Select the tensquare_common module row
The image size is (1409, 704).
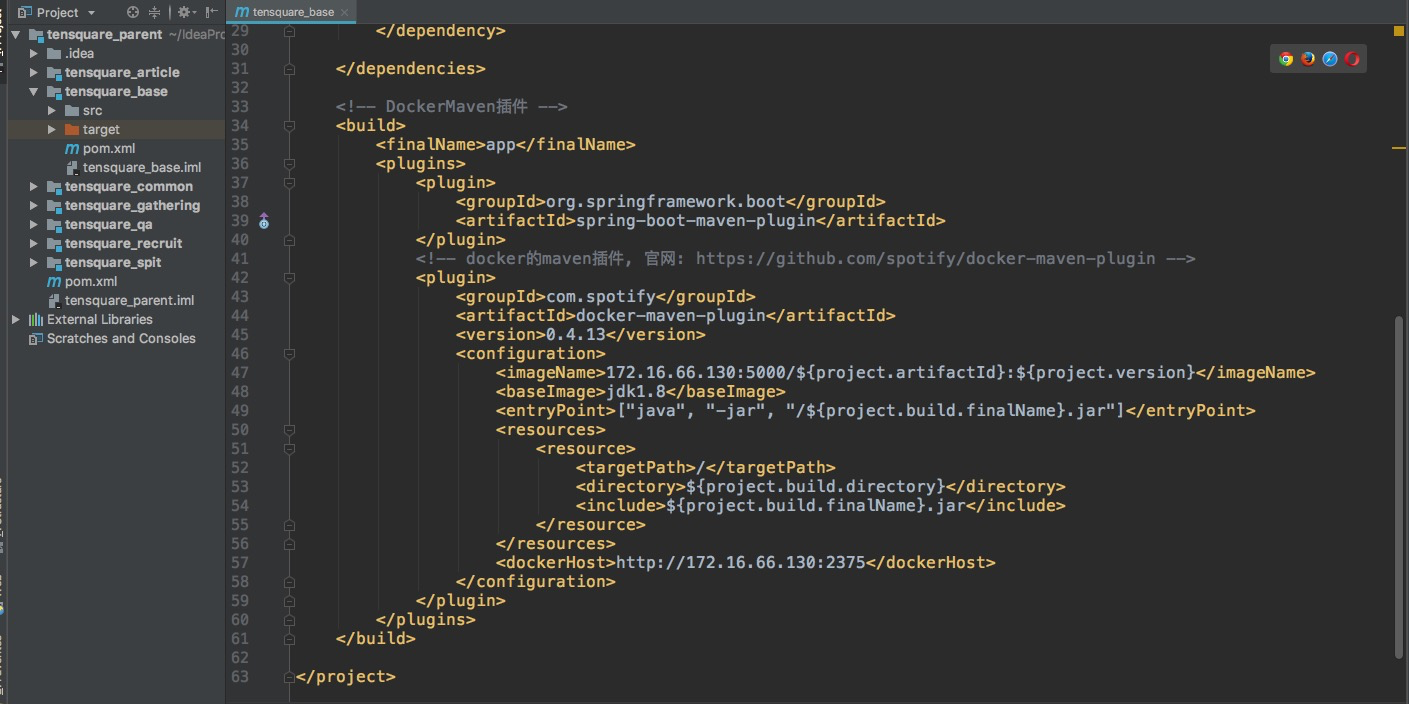(116, 187)
